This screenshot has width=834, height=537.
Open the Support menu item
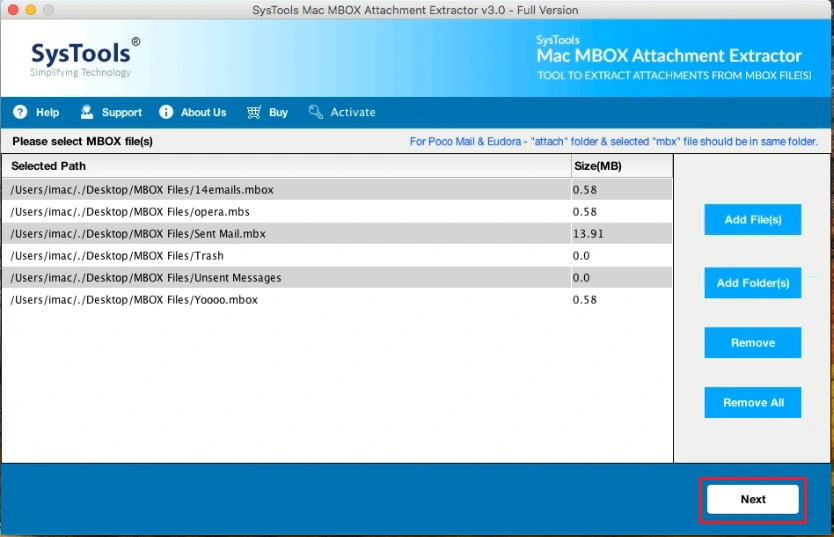point(111,112)
